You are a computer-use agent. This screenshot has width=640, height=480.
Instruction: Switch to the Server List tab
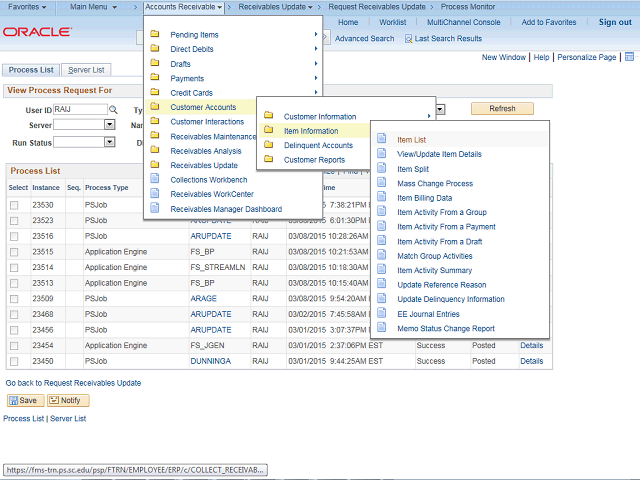pyautogui.click(x=86, y=70)
